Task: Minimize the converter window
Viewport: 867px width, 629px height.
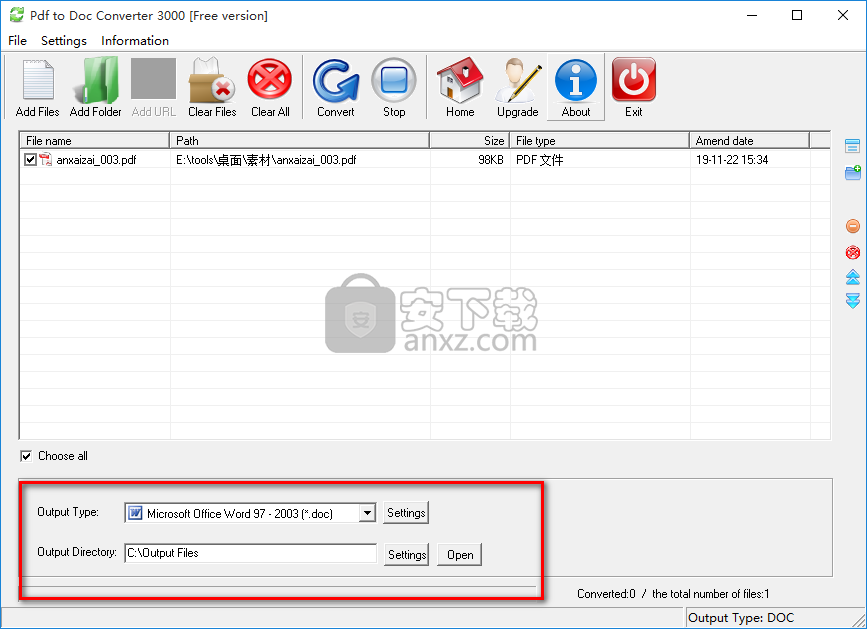Action: click(x=751, y=15)
